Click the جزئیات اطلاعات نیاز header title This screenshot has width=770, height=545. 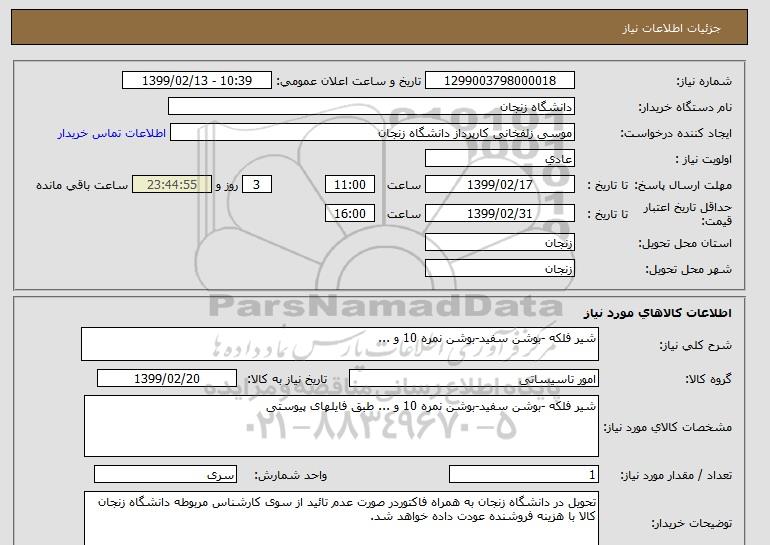(x=671, y=28)
